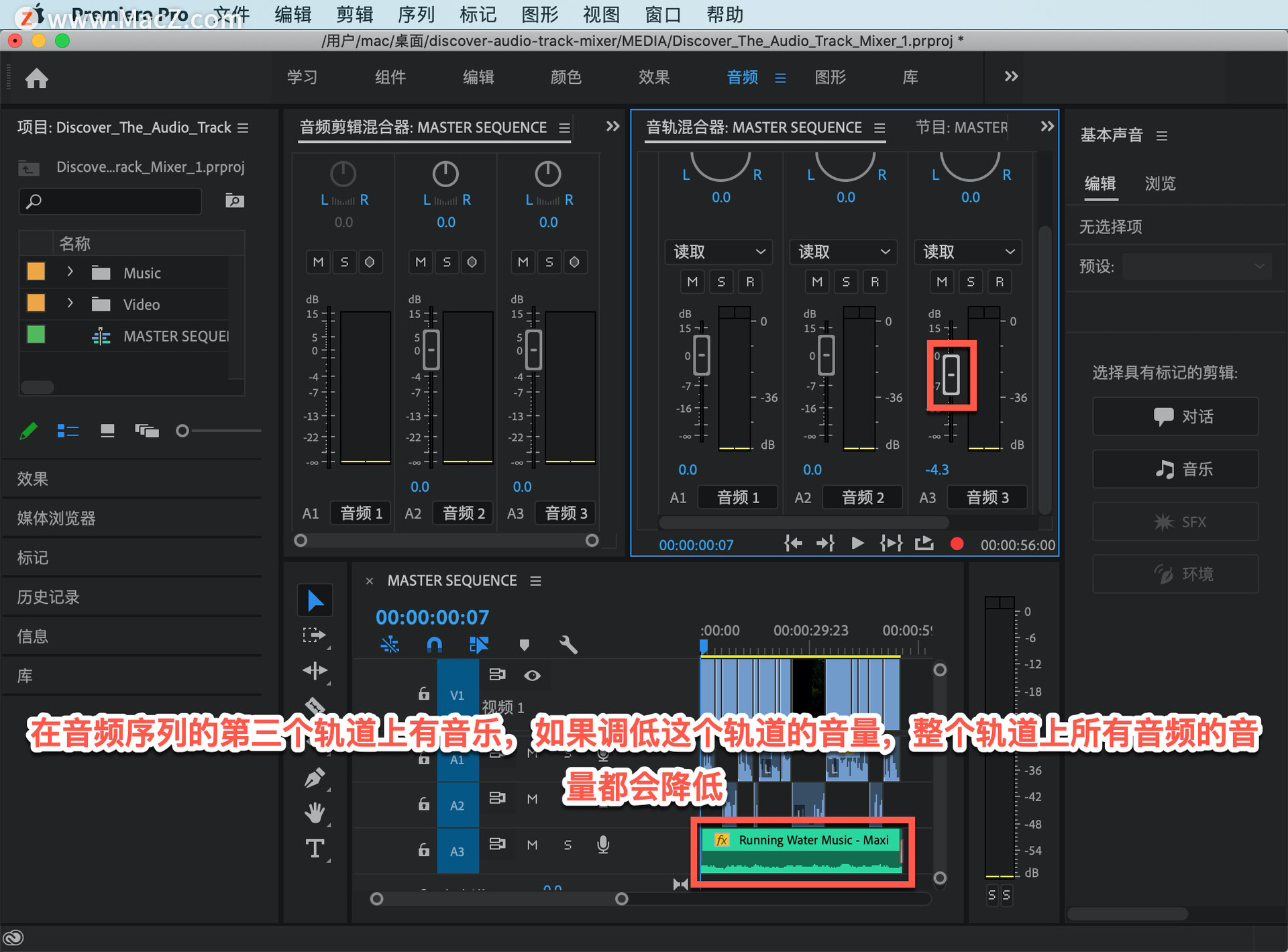Mute audio track A1 in track mixer
The width and height of the screenshot is (1288, 952).
point(692,282)
